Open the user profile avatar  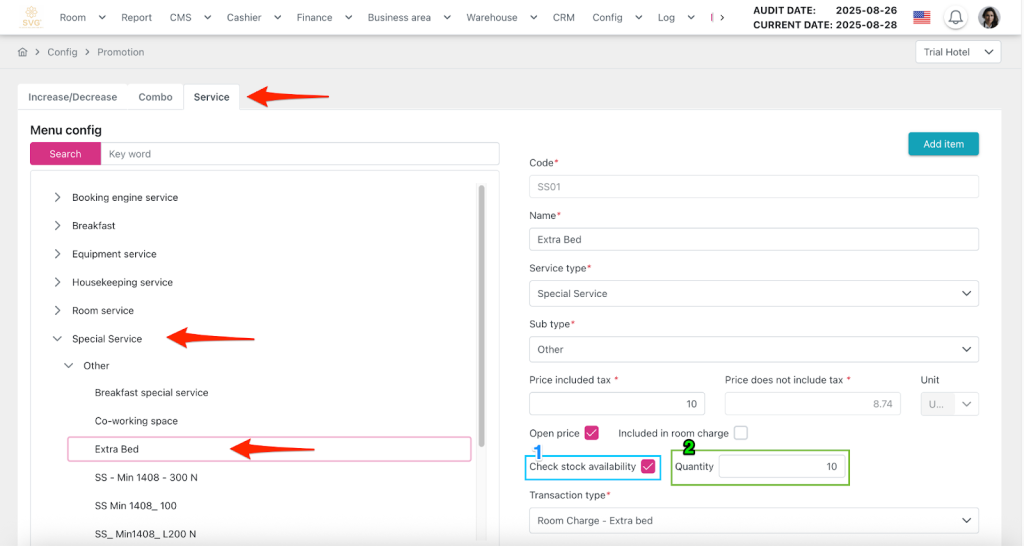point(989,17)
